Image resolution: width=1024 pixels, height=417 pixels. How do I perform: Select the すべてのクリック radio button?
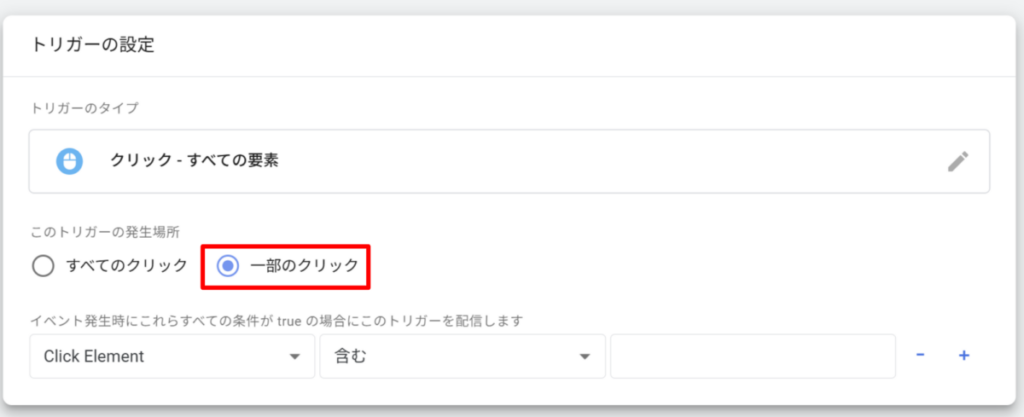(x=43, y=266)
